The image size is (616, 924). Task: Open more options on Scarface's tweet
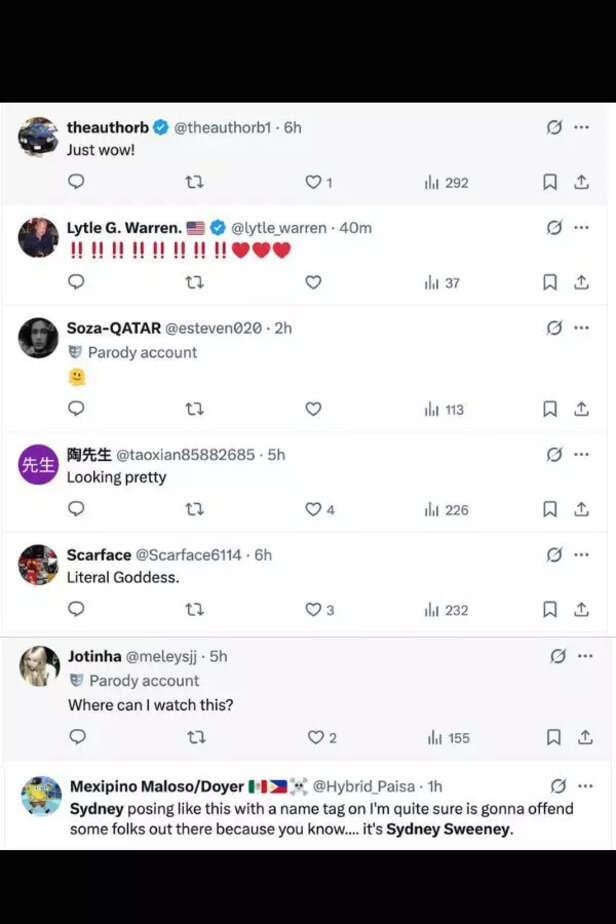click(x=582, y=555)
